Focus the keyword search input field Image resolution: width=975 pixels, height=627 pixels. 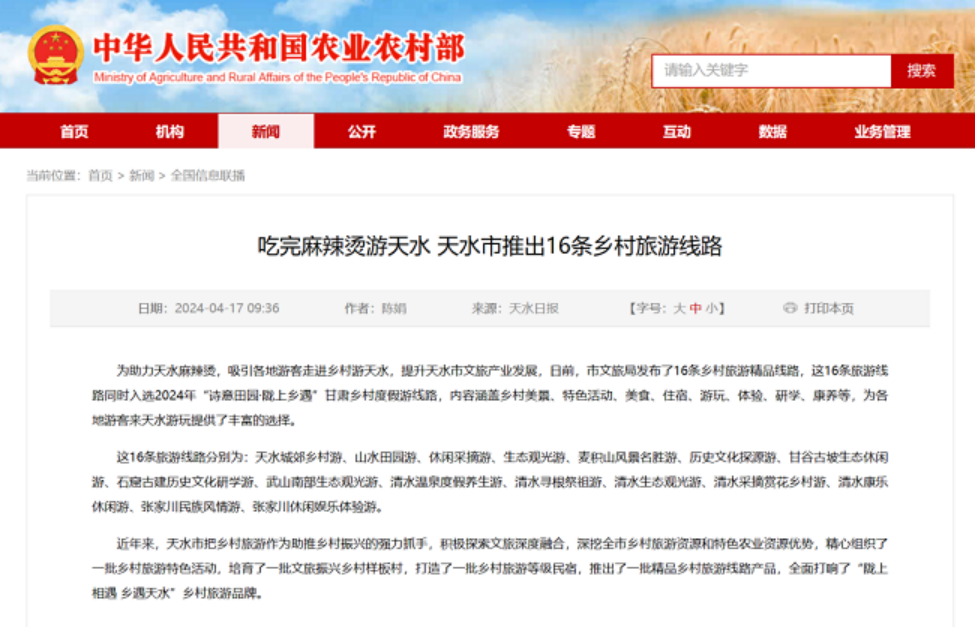771,71
